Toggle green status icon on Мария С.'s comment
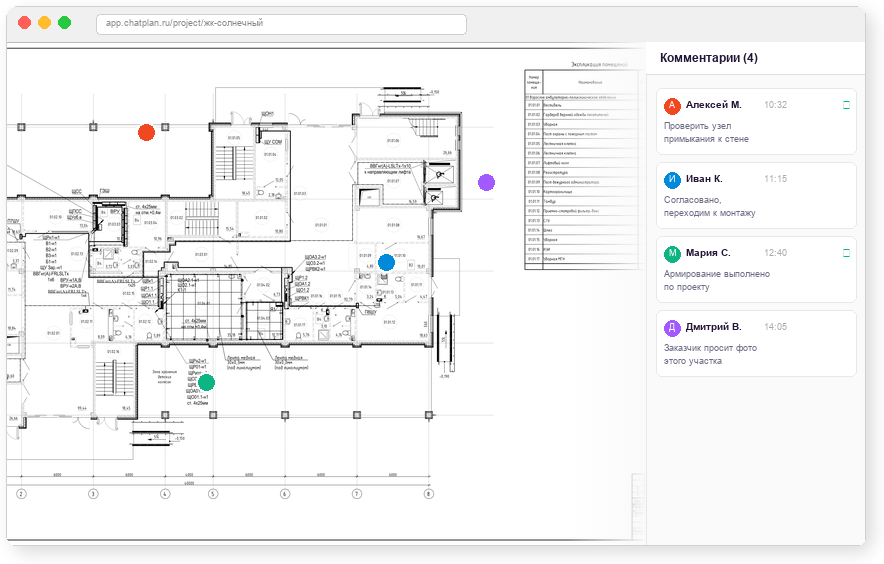Viewport: 884px width, 564px height. pyautogui.click(x=846, y=253)
